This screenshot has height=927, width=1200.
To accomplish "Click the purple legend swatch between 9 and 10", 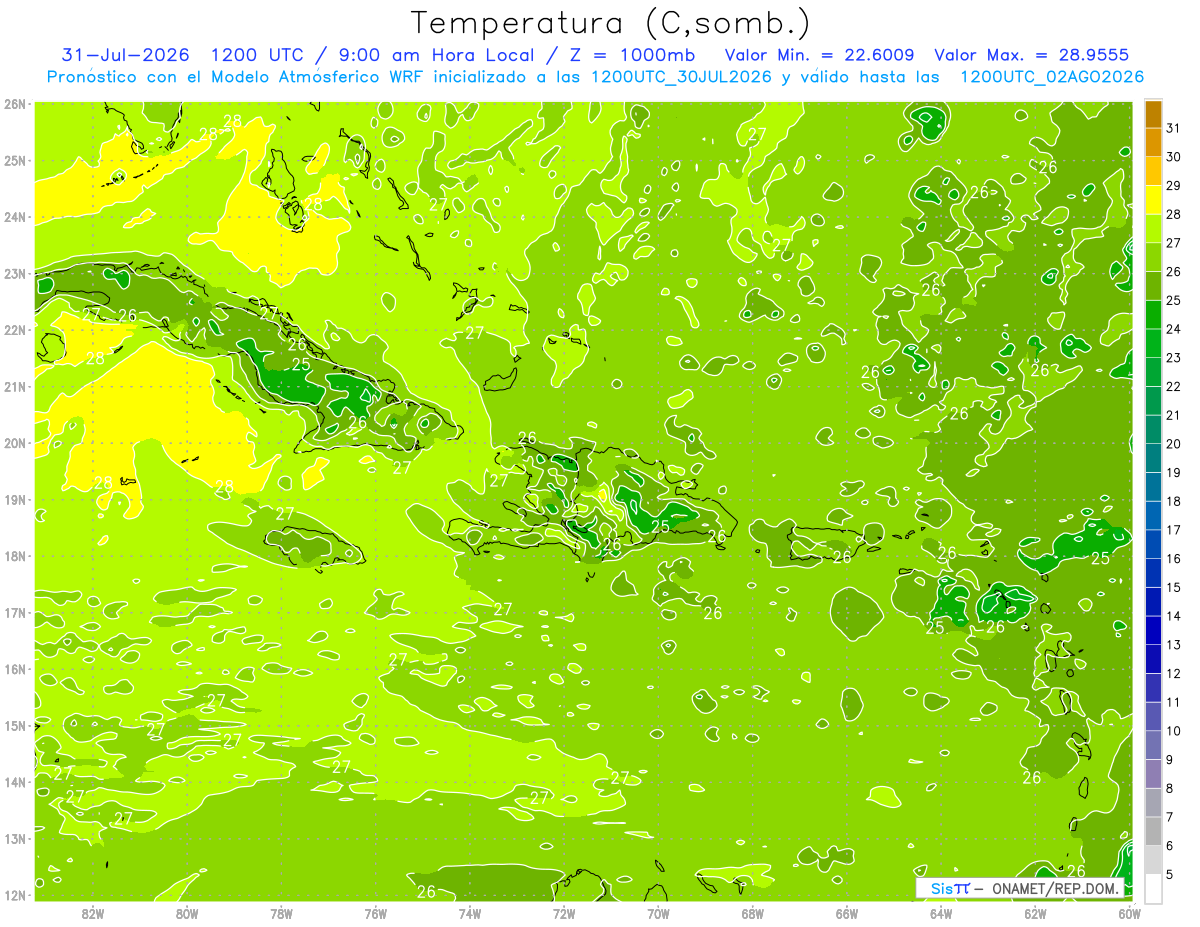I will [x=1153, y=745].
